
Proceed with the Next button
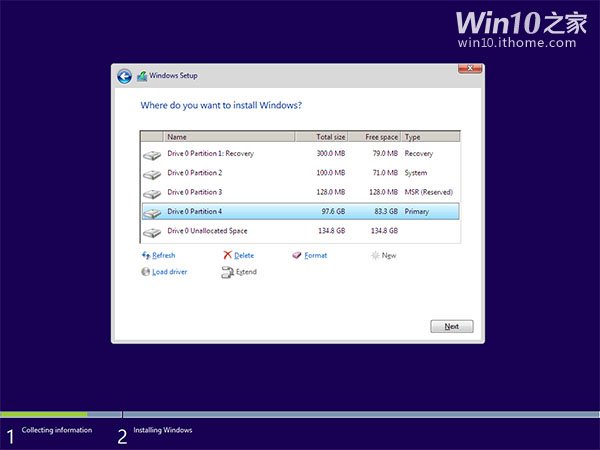pos(452,326)
